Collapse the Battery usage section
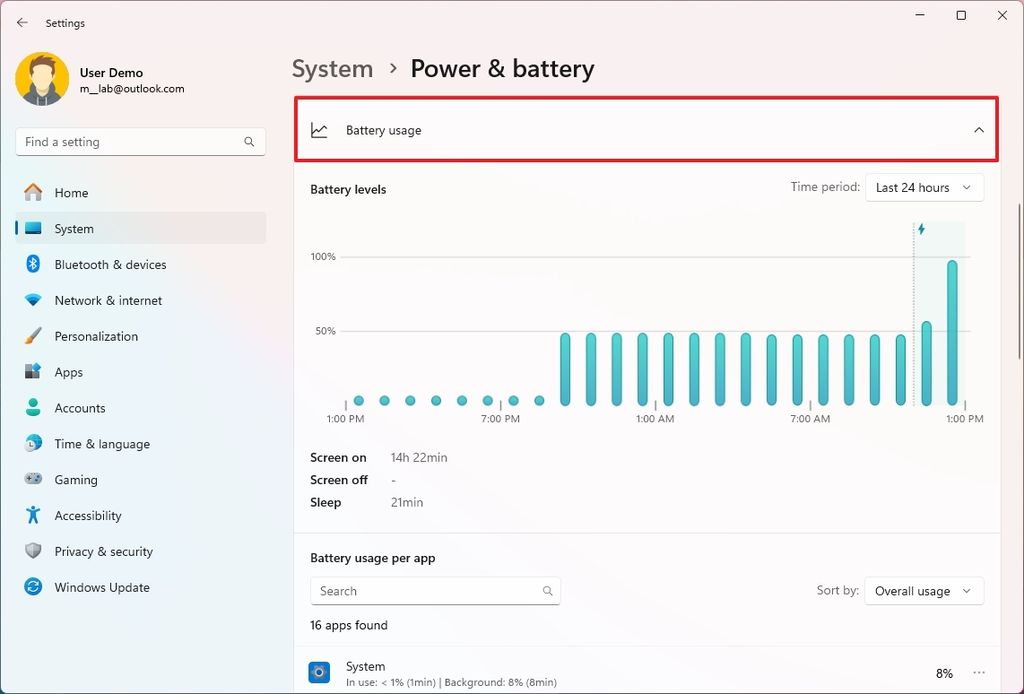 (979, 129)
